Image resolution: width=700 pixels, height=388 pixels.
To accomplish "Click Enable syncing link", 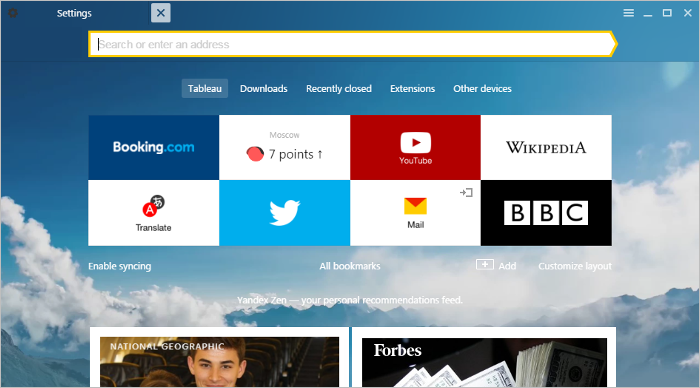I will pyautogui.click(x=120, y=266).
